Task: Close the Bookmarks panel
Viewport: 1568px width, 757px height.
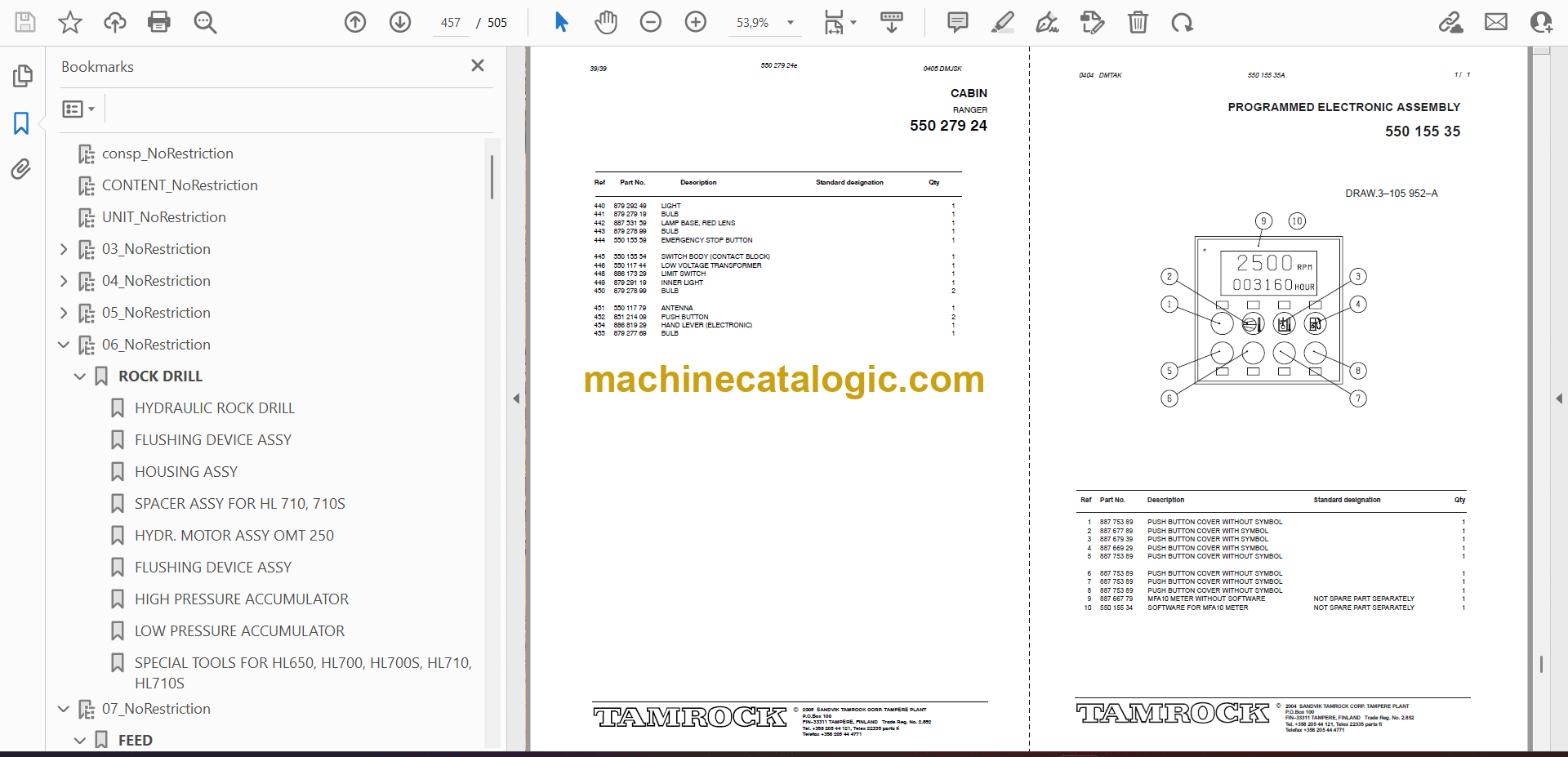Action: pos(478,65)
